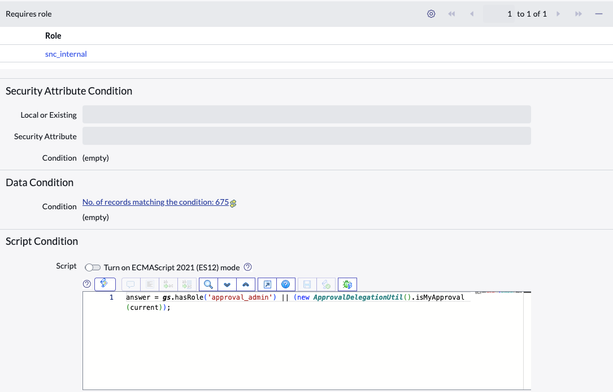
Task: Open editor help via blue question icon
Action: (286, 284)
